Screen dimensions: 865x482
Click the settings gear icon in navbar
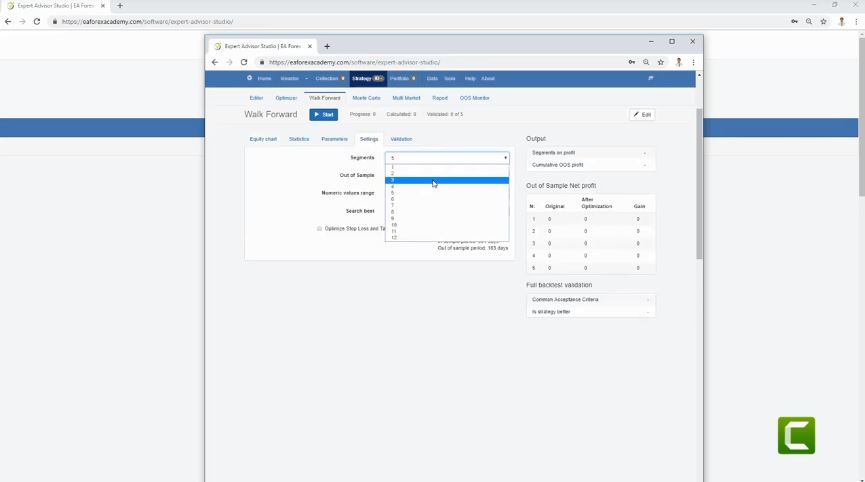(249, 78)
